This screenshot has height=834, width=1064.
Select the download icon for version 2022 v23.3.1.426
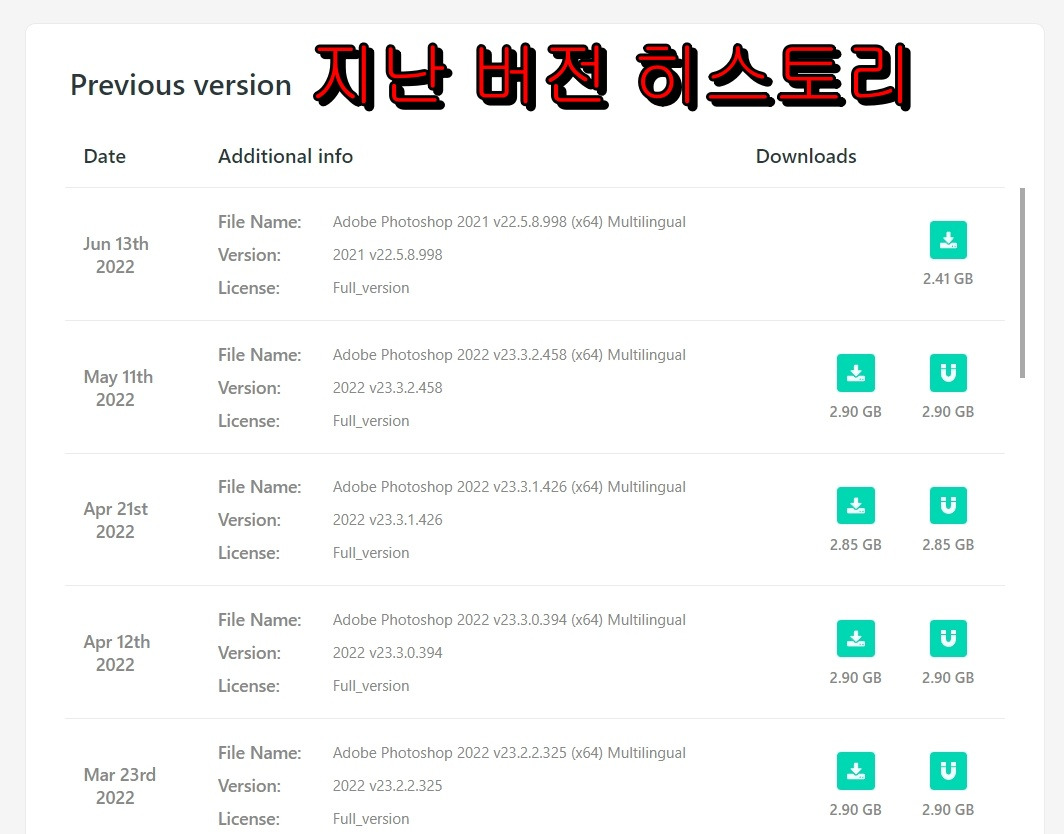[855, 505]
